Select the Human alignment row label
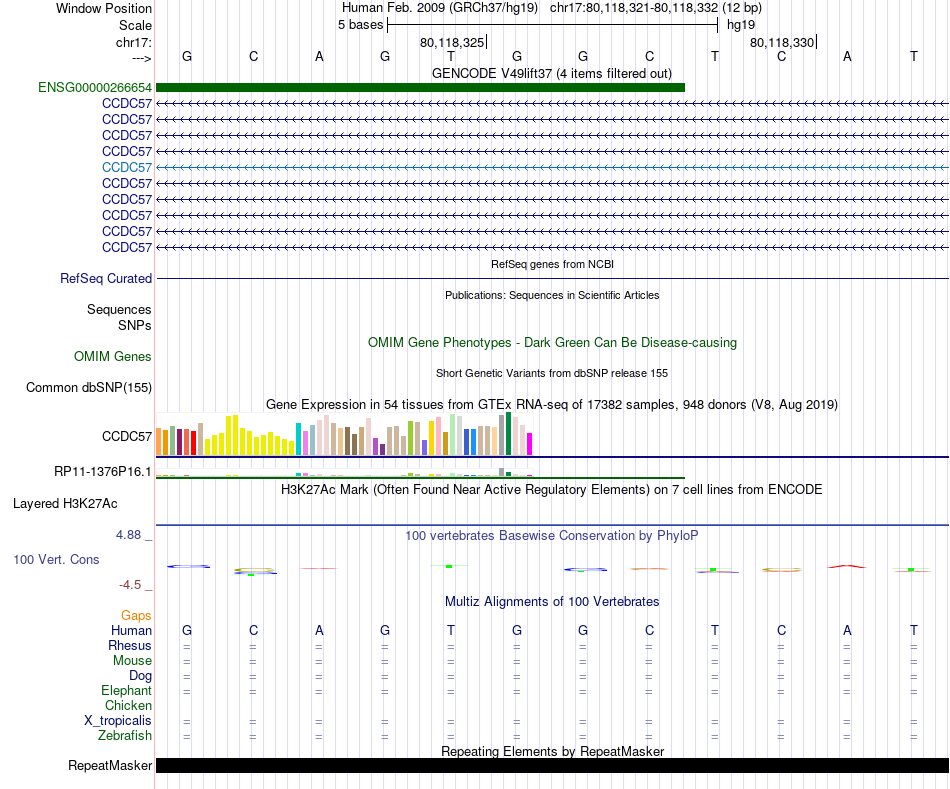This screenshot has width=950, height=789. 131,630
